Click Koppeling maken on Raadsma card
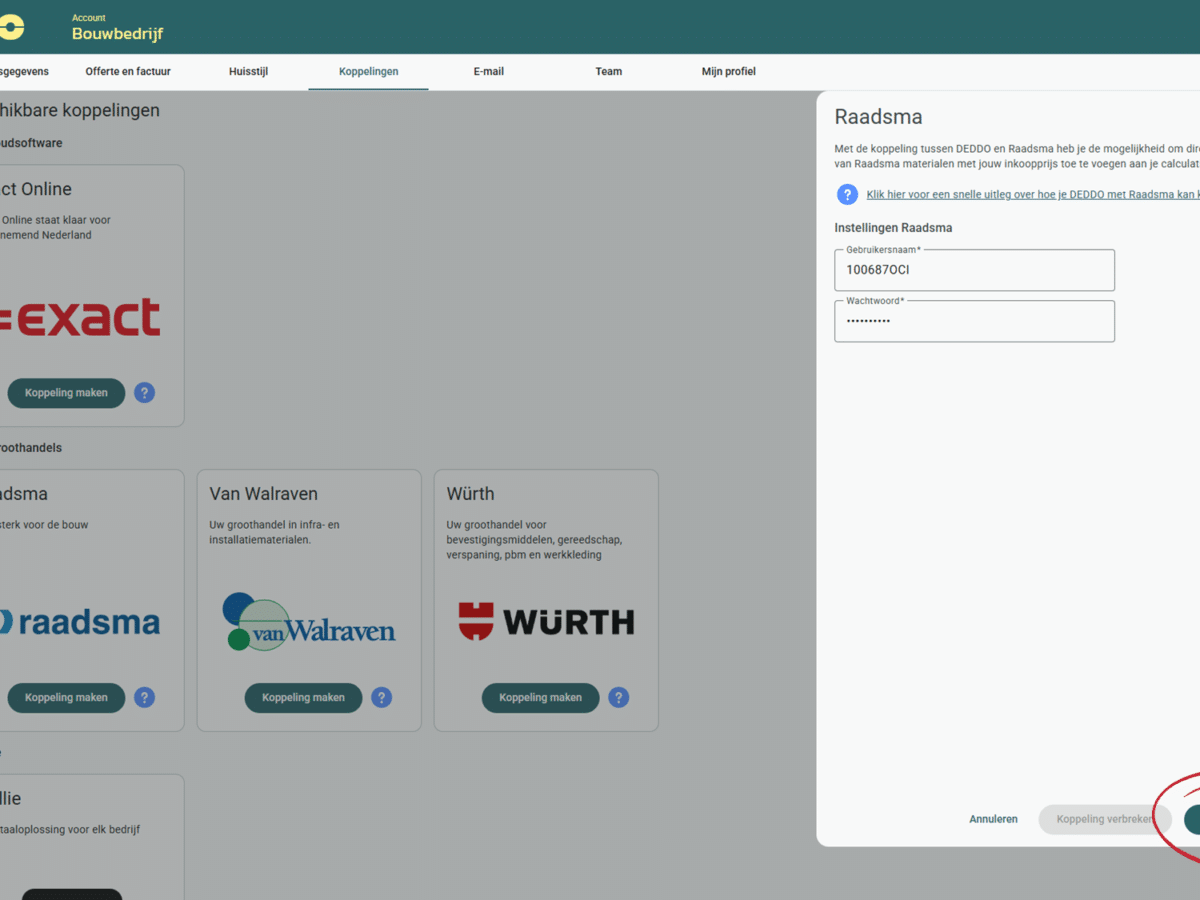Image resolution: width=1200 pixels, height=900 pixels. click(x=66, y=698)
